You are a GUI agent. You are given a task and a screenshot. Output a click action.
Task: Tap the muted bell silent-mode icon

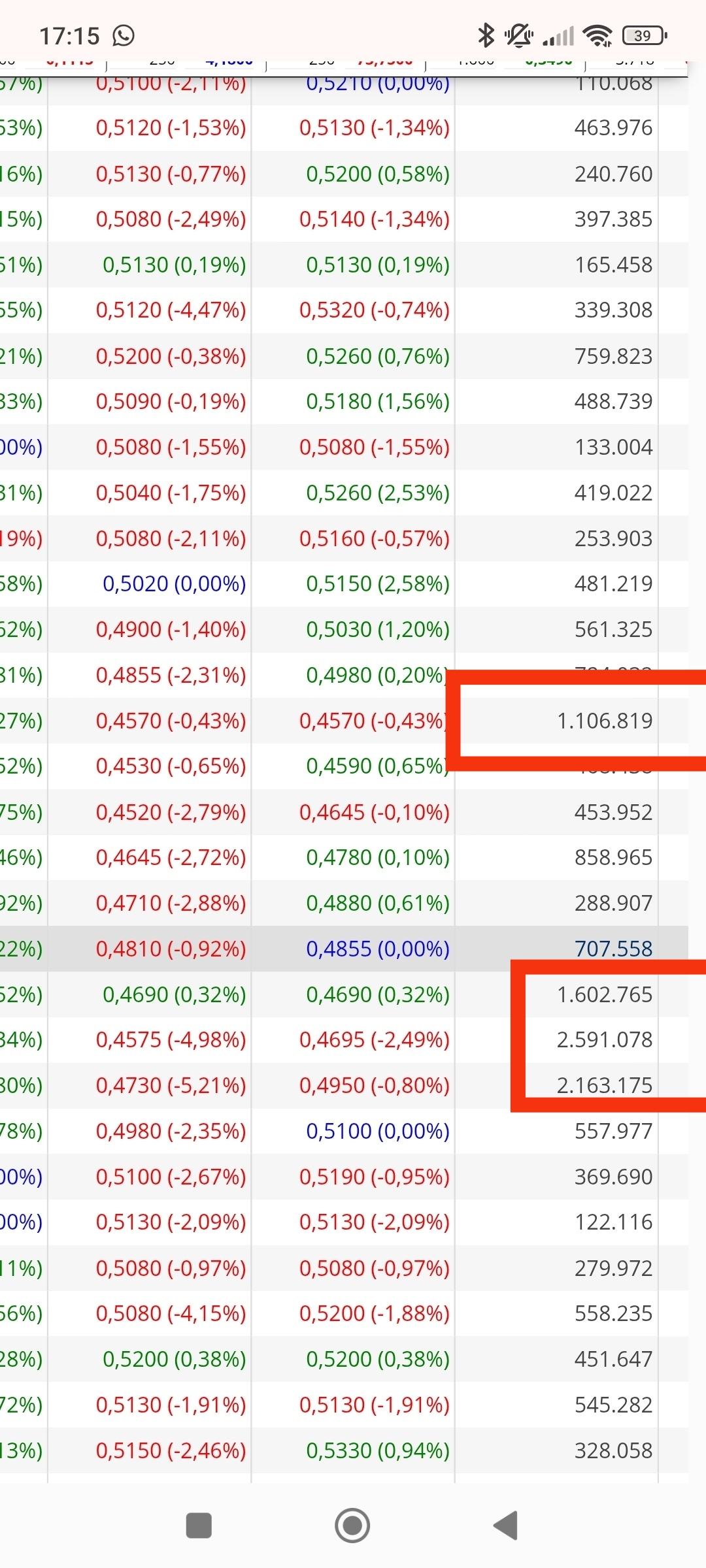519,35
